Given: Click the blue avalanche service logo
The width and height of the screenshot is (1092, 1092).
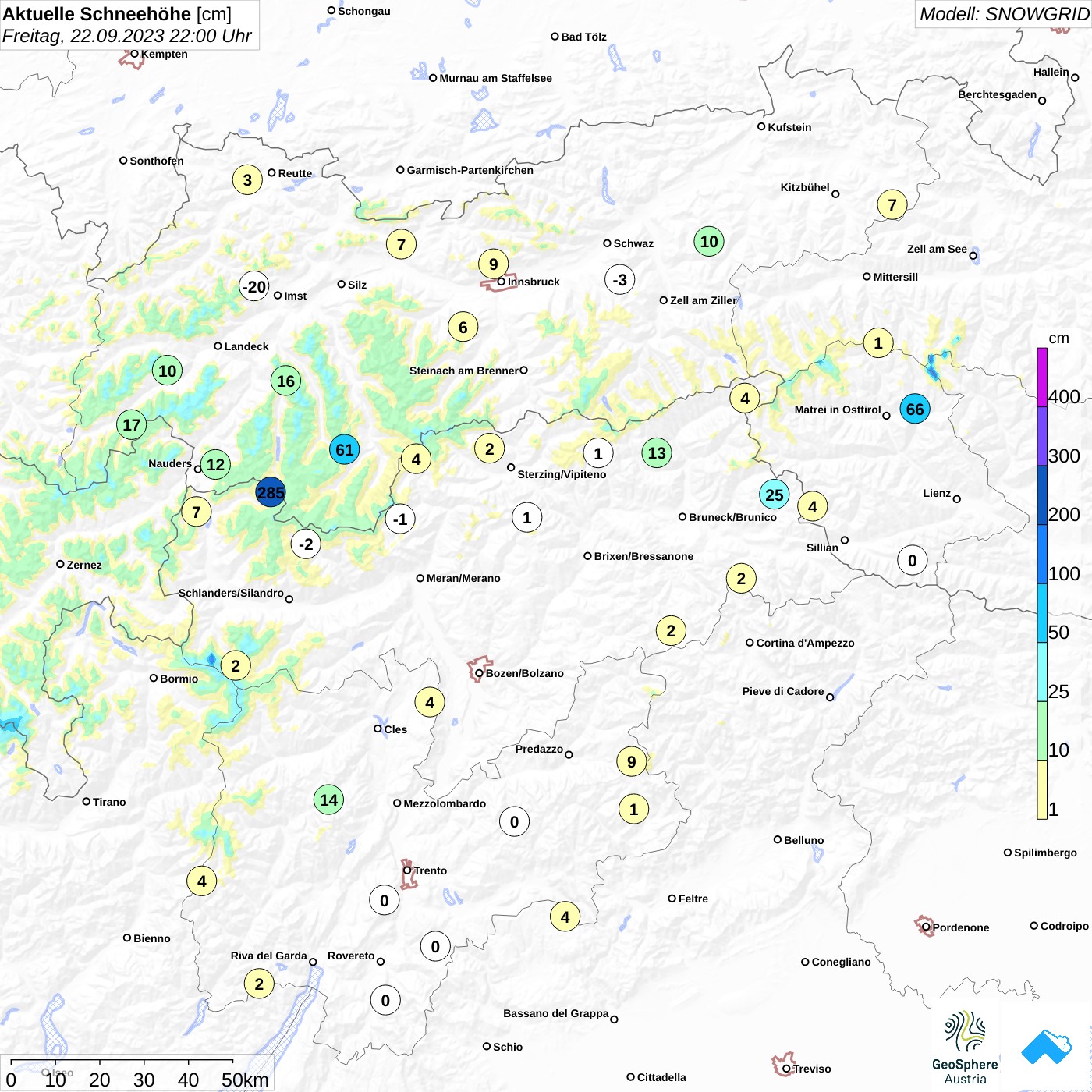Looking at the screenshot, I should [1047, 1048].
